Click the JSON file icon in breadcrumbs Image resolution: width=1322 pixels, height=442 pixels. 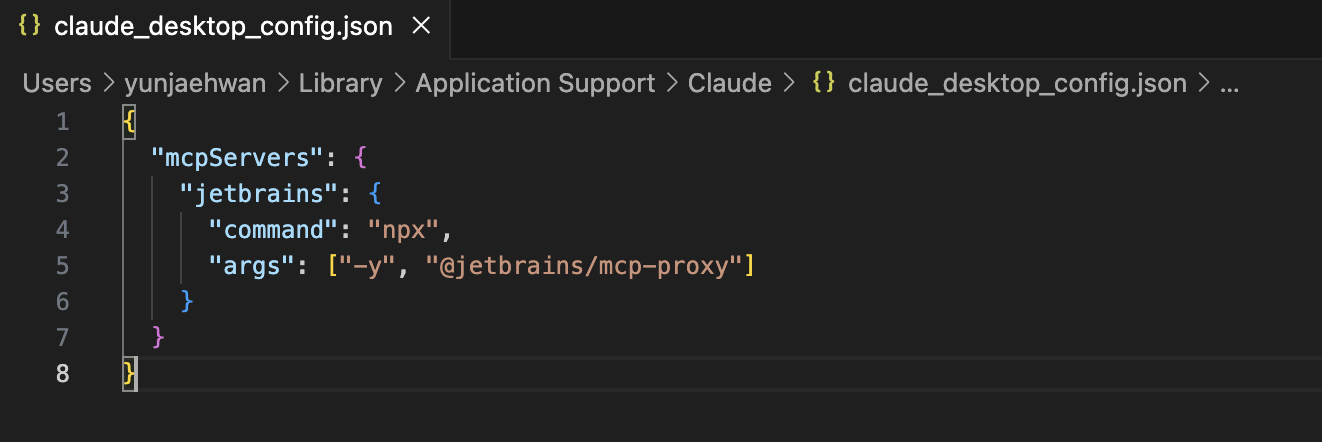[823, 83]
